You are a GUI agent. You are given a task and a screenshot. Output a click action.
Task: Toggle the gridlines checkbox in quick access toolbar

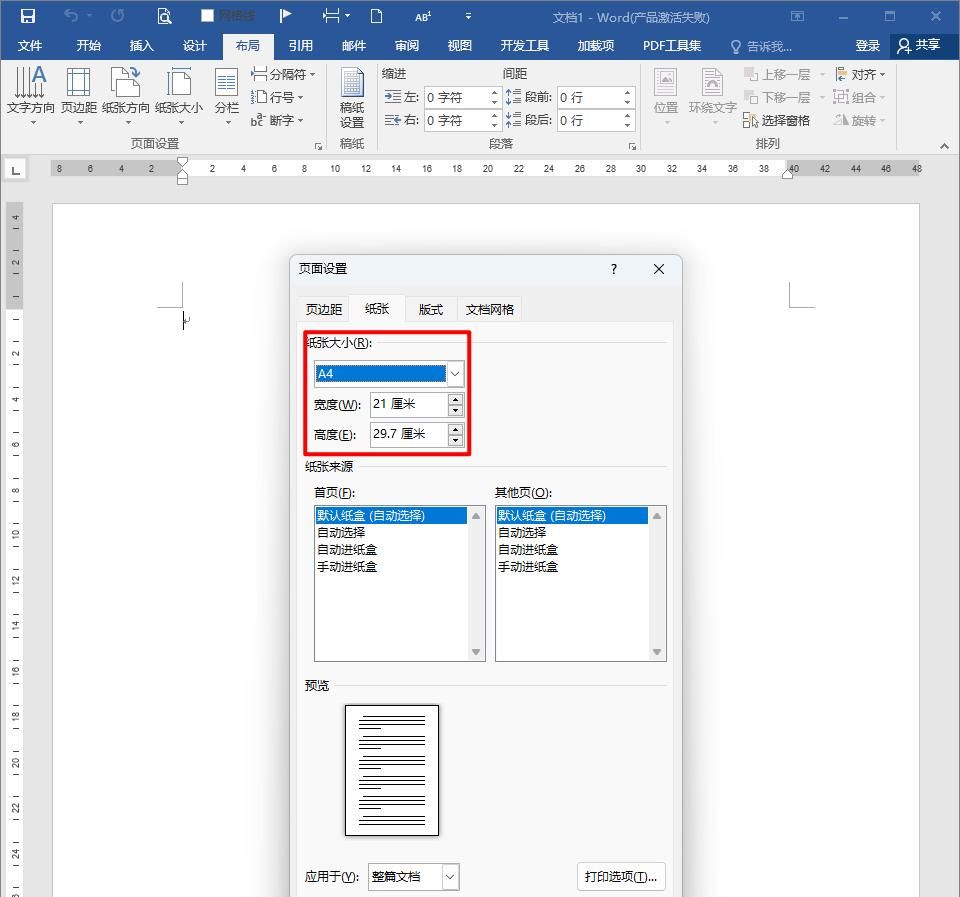coord(208,16)
